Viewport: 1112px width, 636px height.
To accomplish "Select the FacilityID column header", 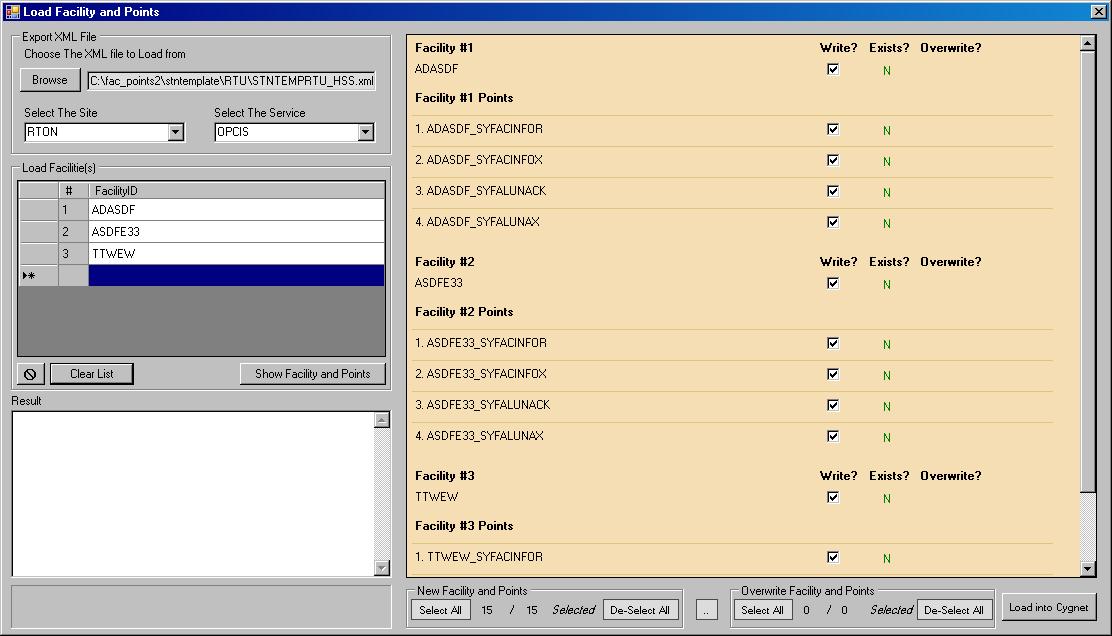I will point(237,190).
